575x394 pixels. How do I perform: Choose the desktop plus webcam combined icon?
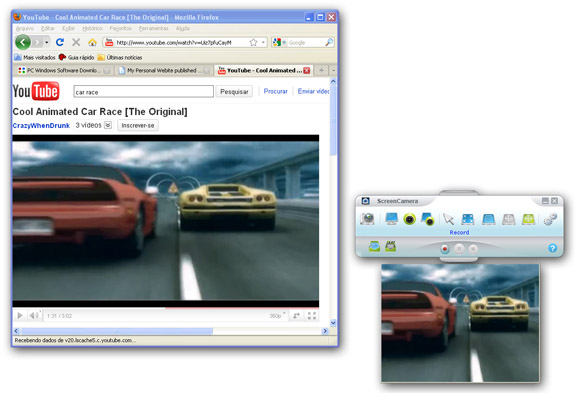tap(428, 219)
